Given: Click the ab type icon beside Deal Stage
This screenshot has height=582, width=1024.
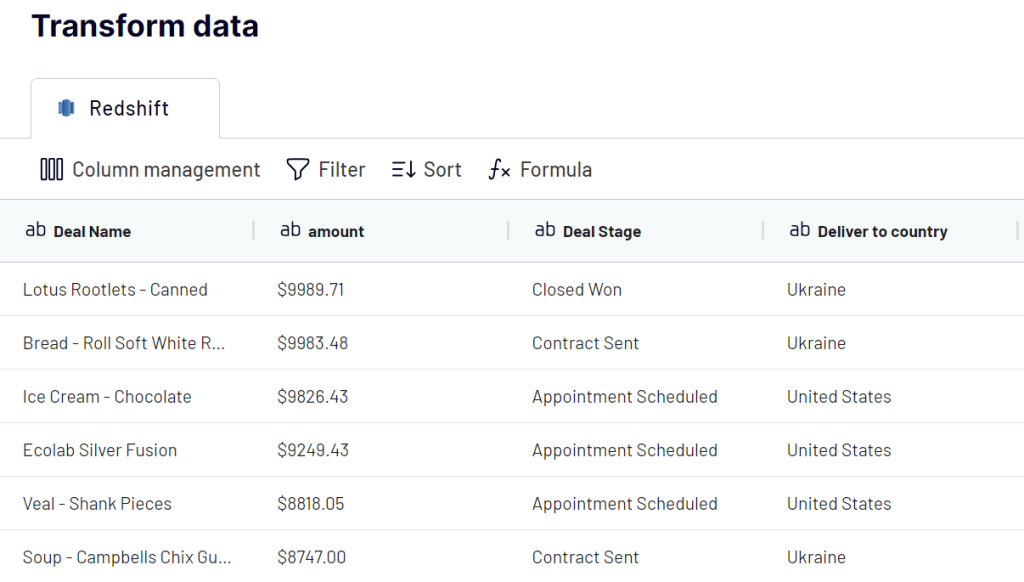Looking at the screenshot, I should (x=546, y=229).
